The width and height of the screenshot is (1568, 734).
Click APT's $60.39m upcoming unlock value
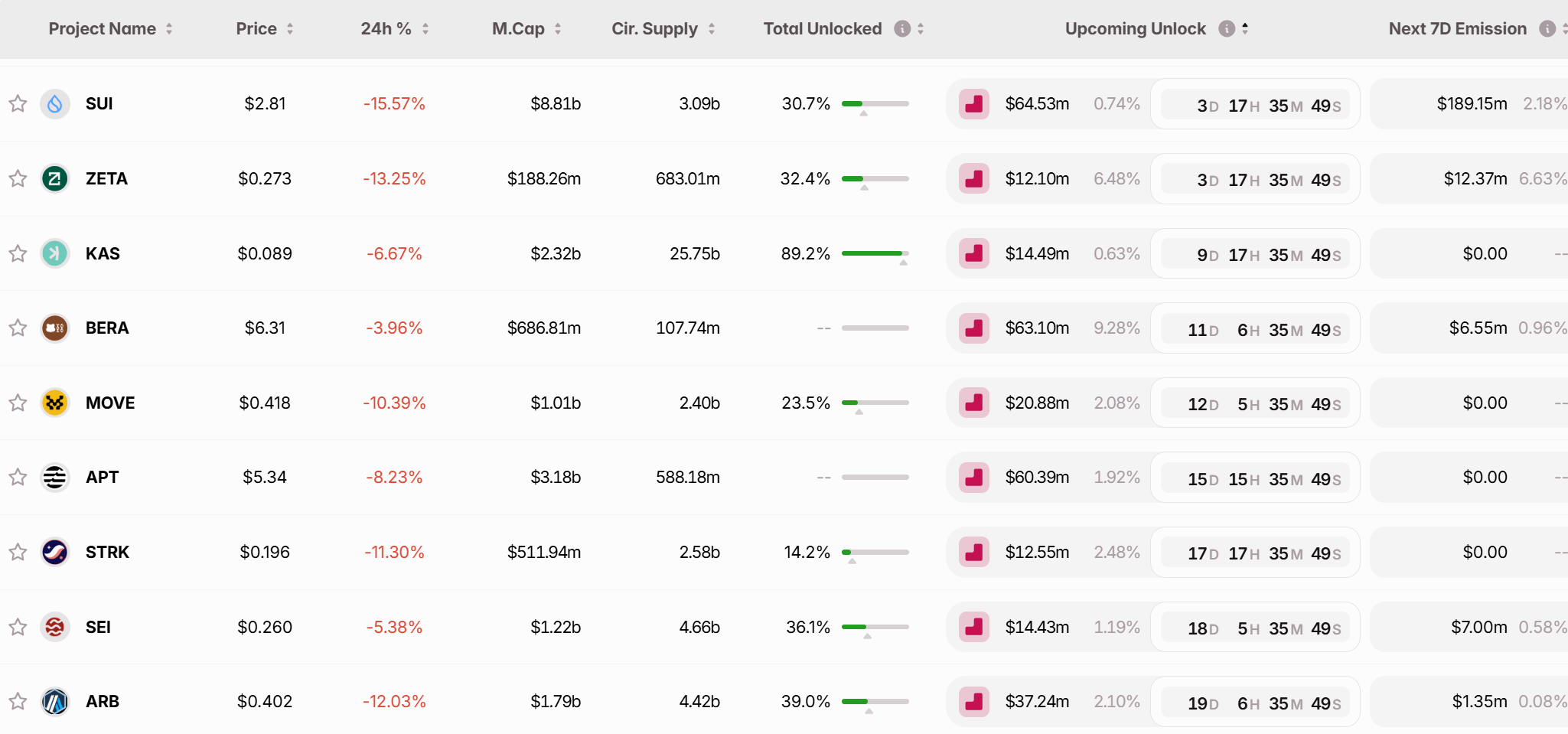click(x=1037, y=477)
